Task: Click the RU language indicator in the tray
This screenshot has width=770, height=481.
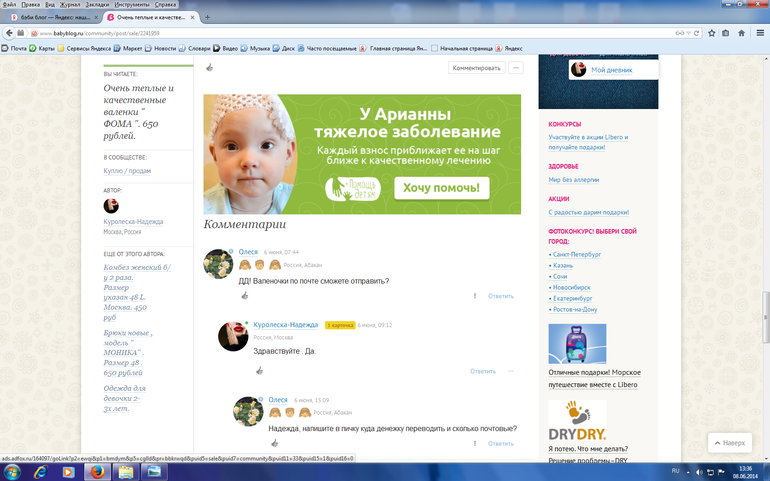Action: pyautogui.click(x=675, y=471)
